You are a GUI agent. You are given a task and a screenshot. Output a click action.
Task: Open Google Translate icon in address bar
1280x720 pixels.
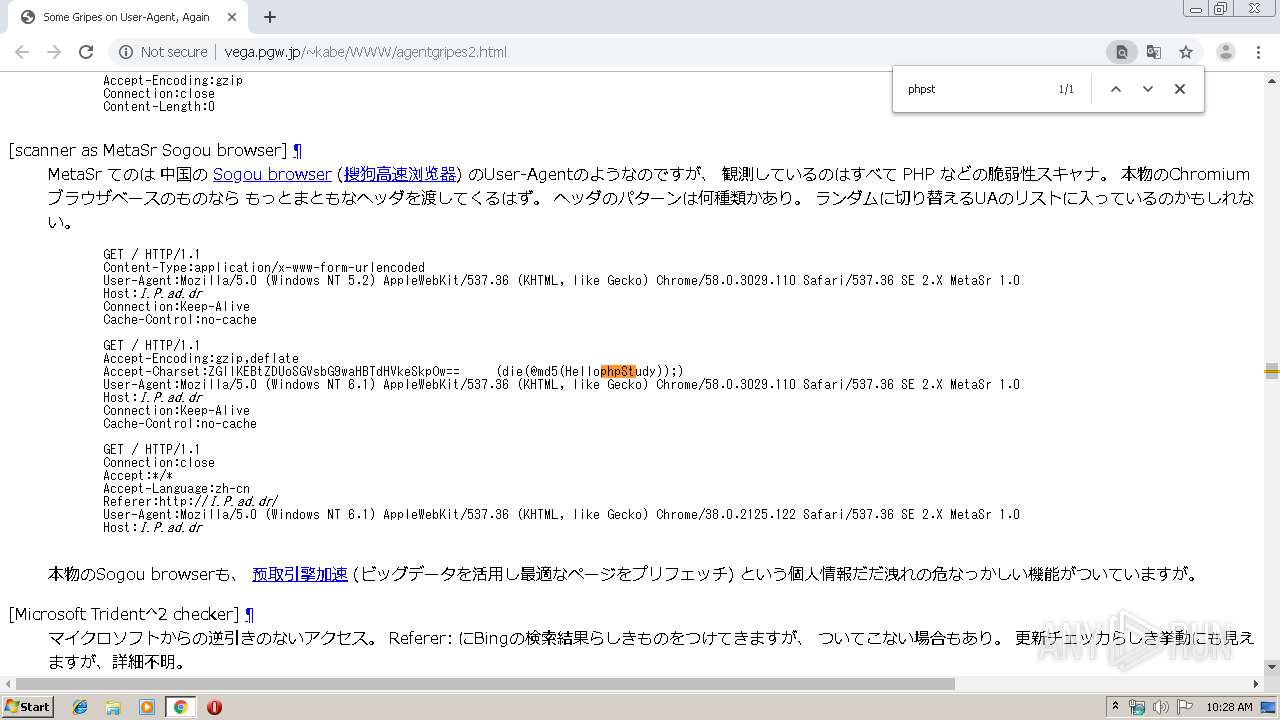tap(1154, 52)
